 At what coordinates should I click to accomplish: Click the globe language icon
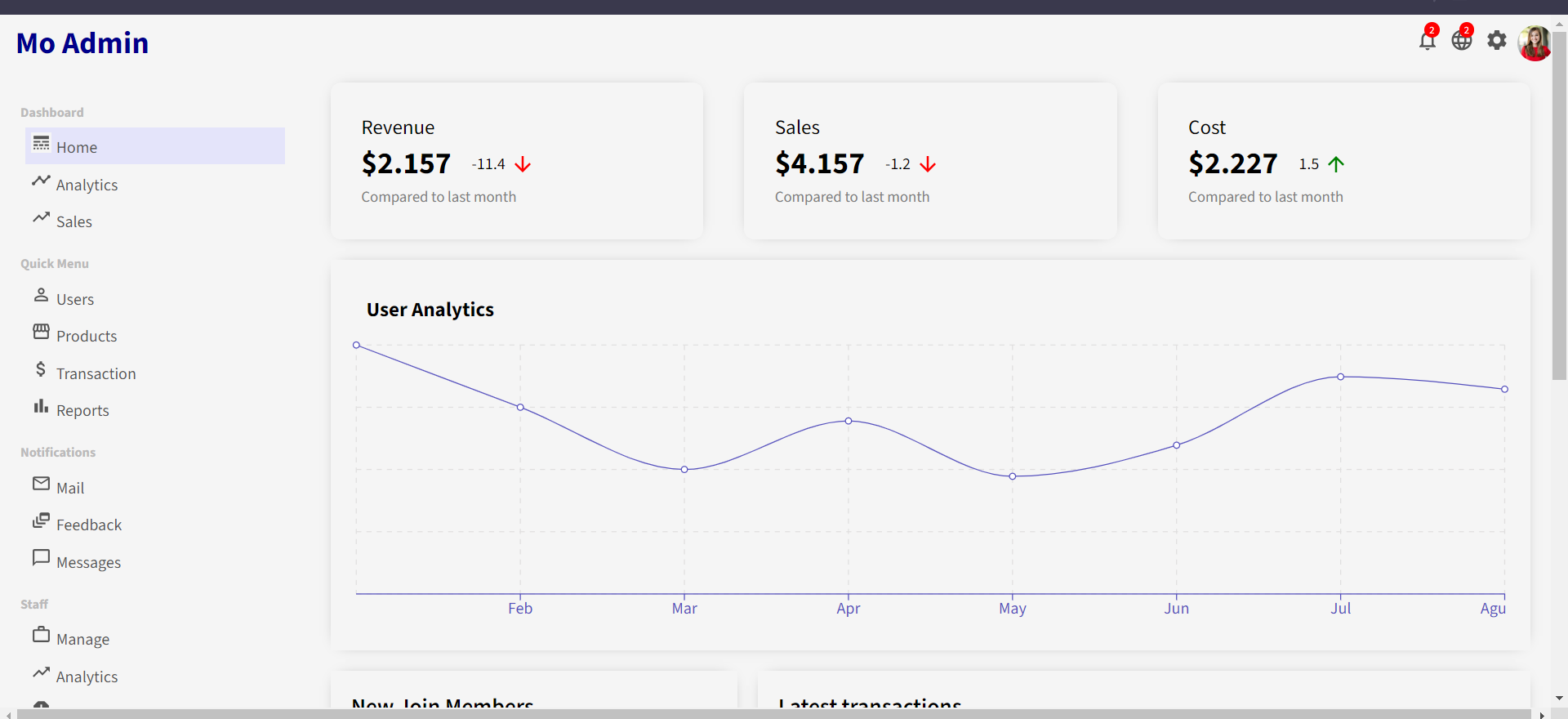click(1461, 41)
